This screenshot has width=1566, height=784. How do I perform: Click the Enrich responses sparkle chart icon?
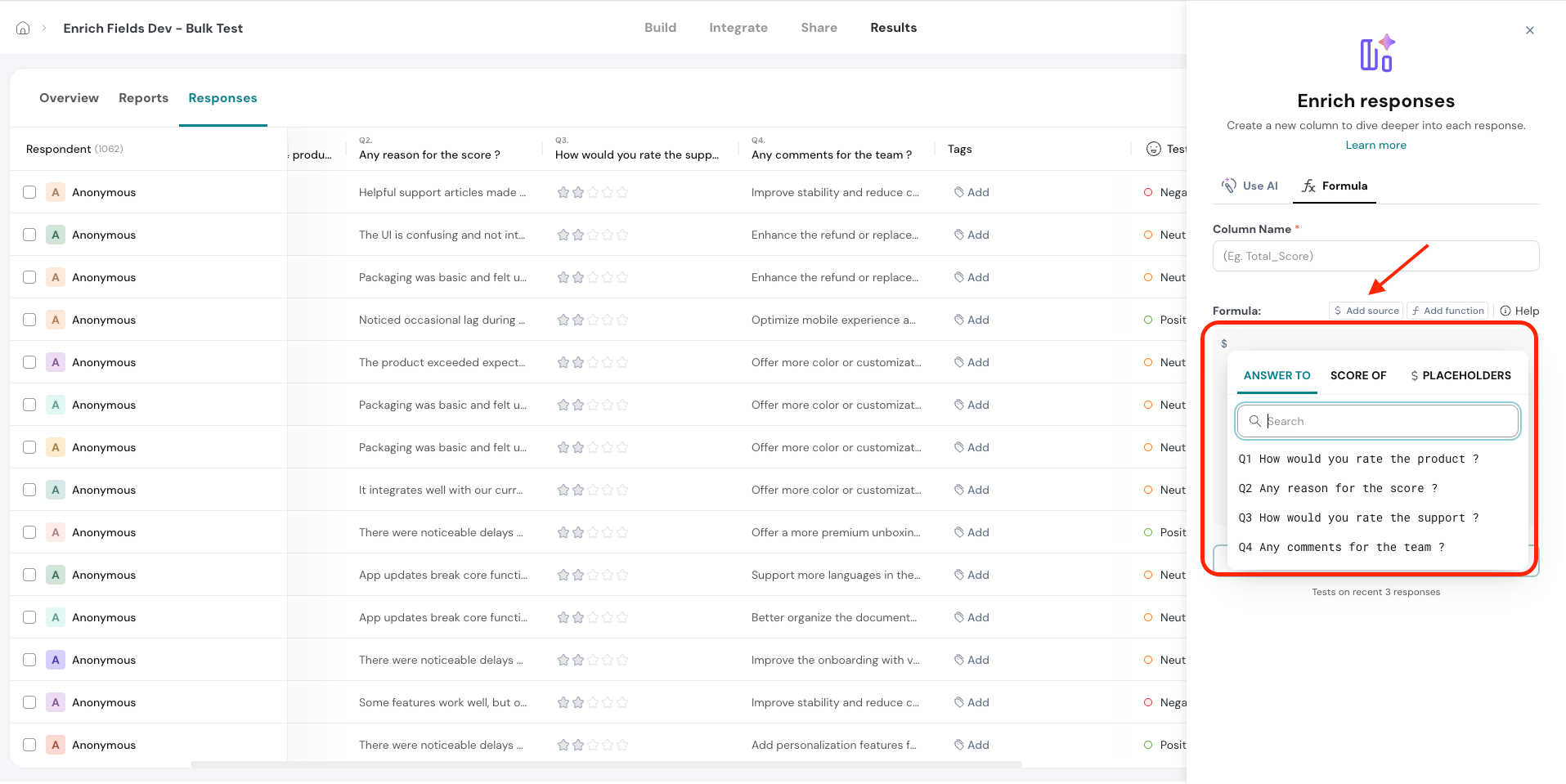[1376, 54]
